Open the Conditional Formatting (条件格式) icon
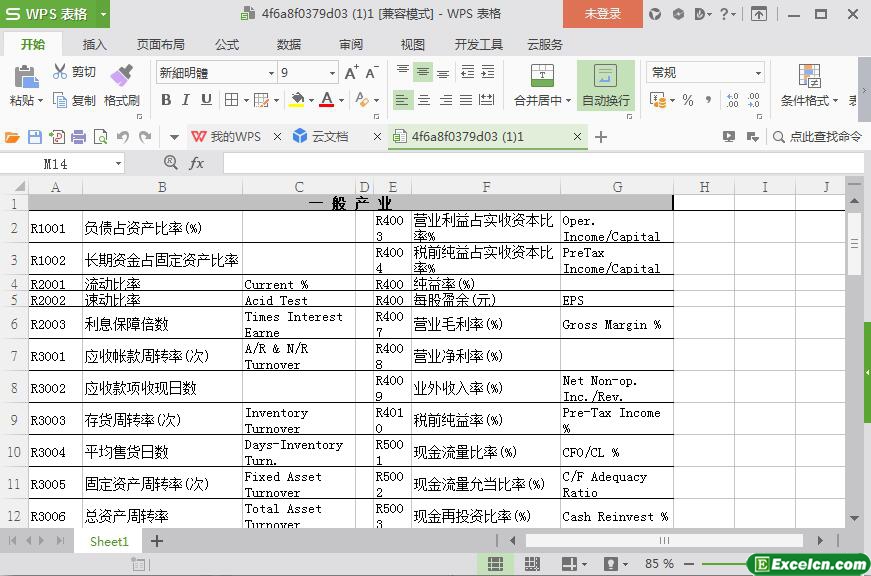The width and height of the screenshot is (871, 576). pyautogui.click(x=809, y=76)
